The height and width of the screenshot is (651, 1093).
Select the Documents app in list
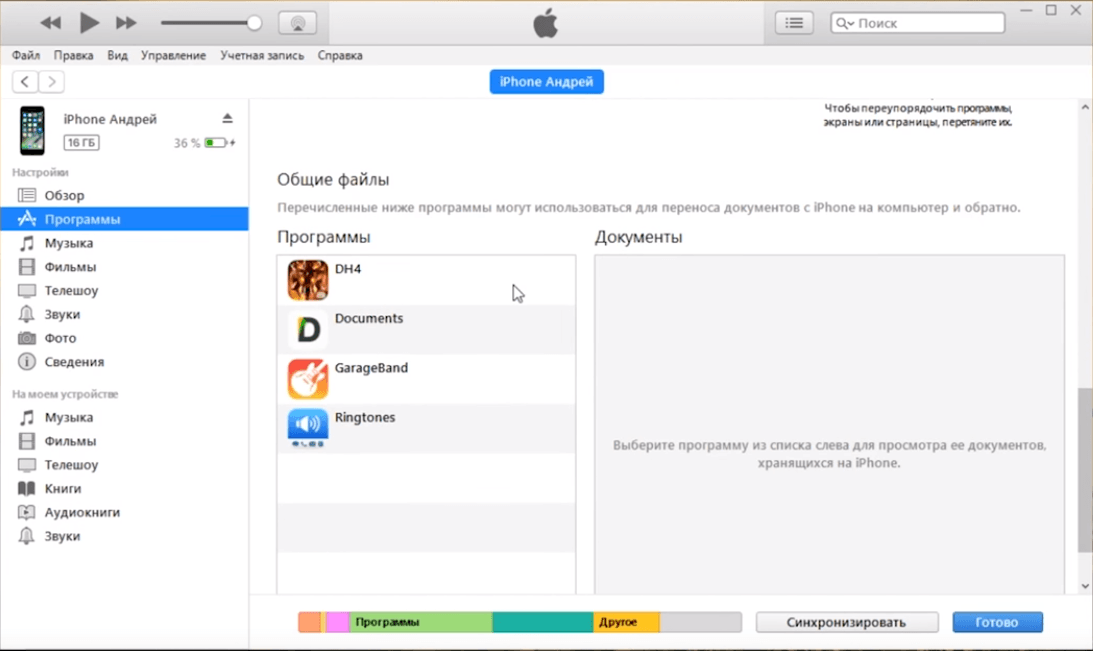click(x=369, y=319)
